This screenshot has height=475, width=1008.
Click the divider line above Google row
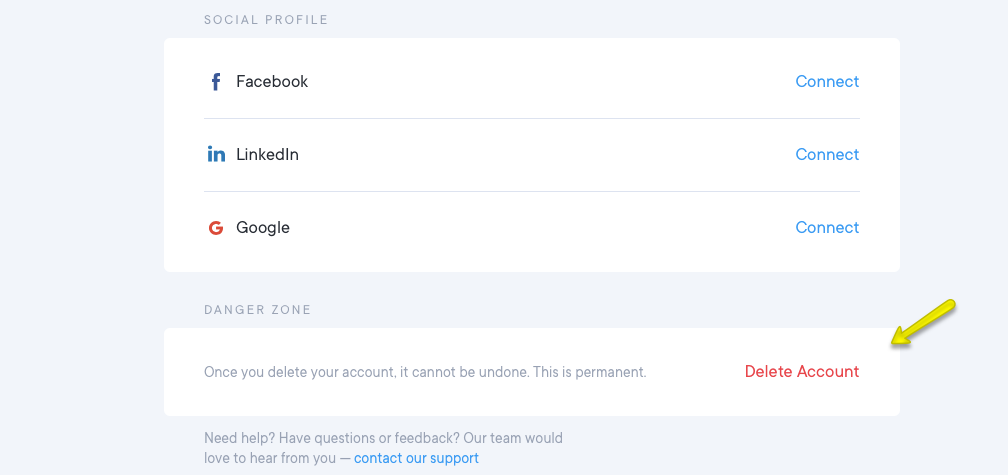click(x=532, y=192)
